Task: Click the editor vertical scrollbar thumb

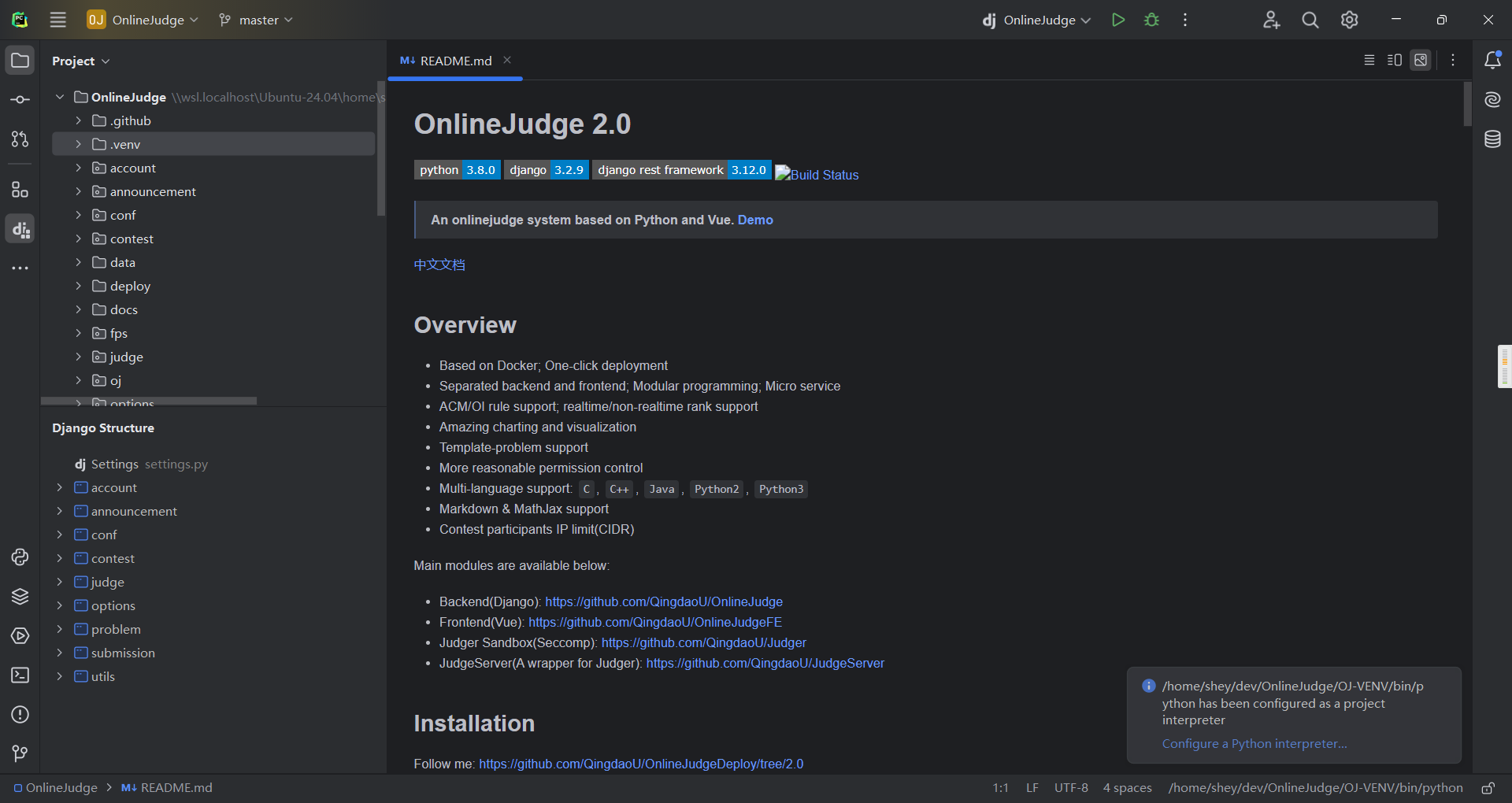Action: 1467,104
